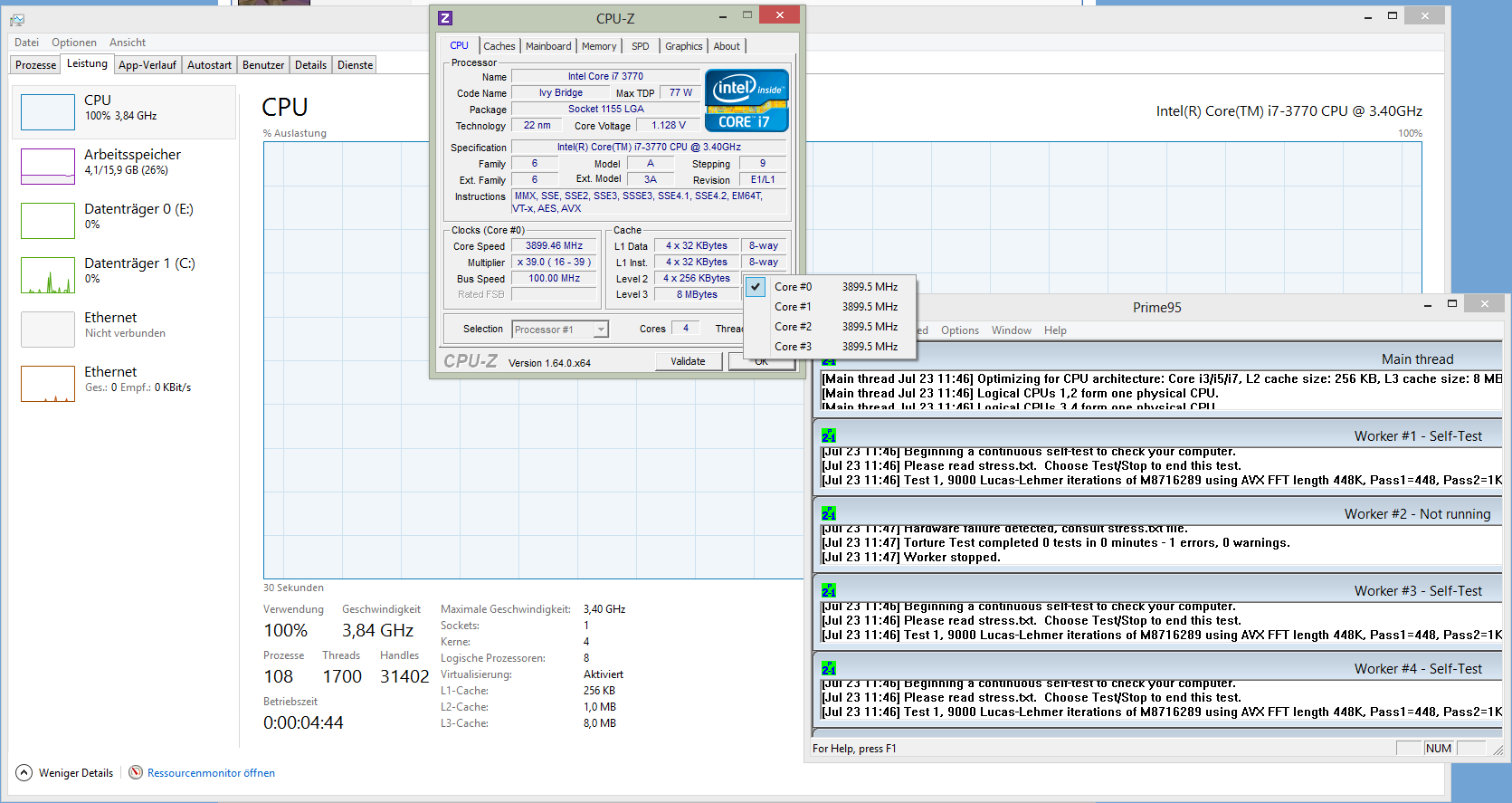Open the Optionen menu in Task Manager
The height and width of the screenshot is (803, 1512).
click(73, 43)
